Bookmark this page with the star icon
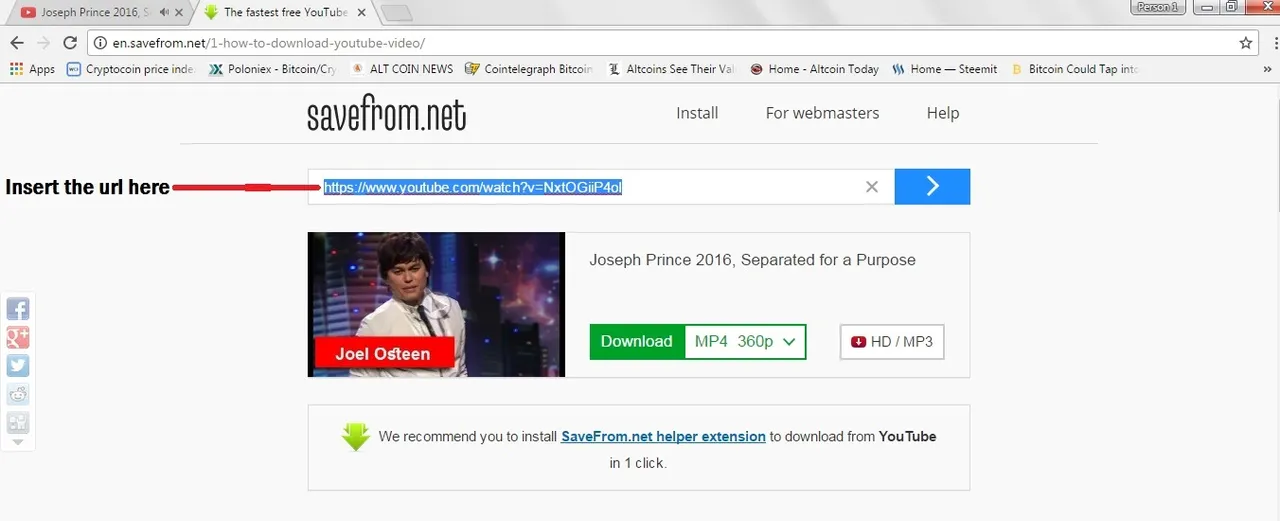This screenshot has width=1280, height=521. tap(1246, 43)
